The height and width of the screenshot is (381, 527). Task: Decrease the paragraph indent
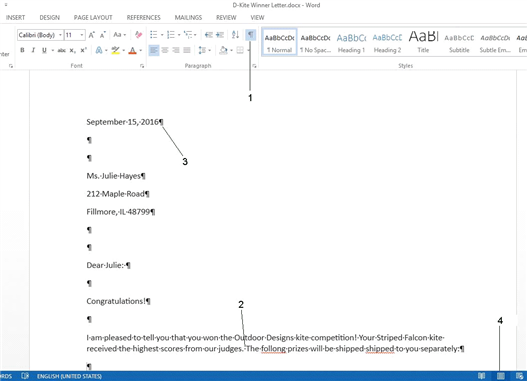click(x=208, y=35)
